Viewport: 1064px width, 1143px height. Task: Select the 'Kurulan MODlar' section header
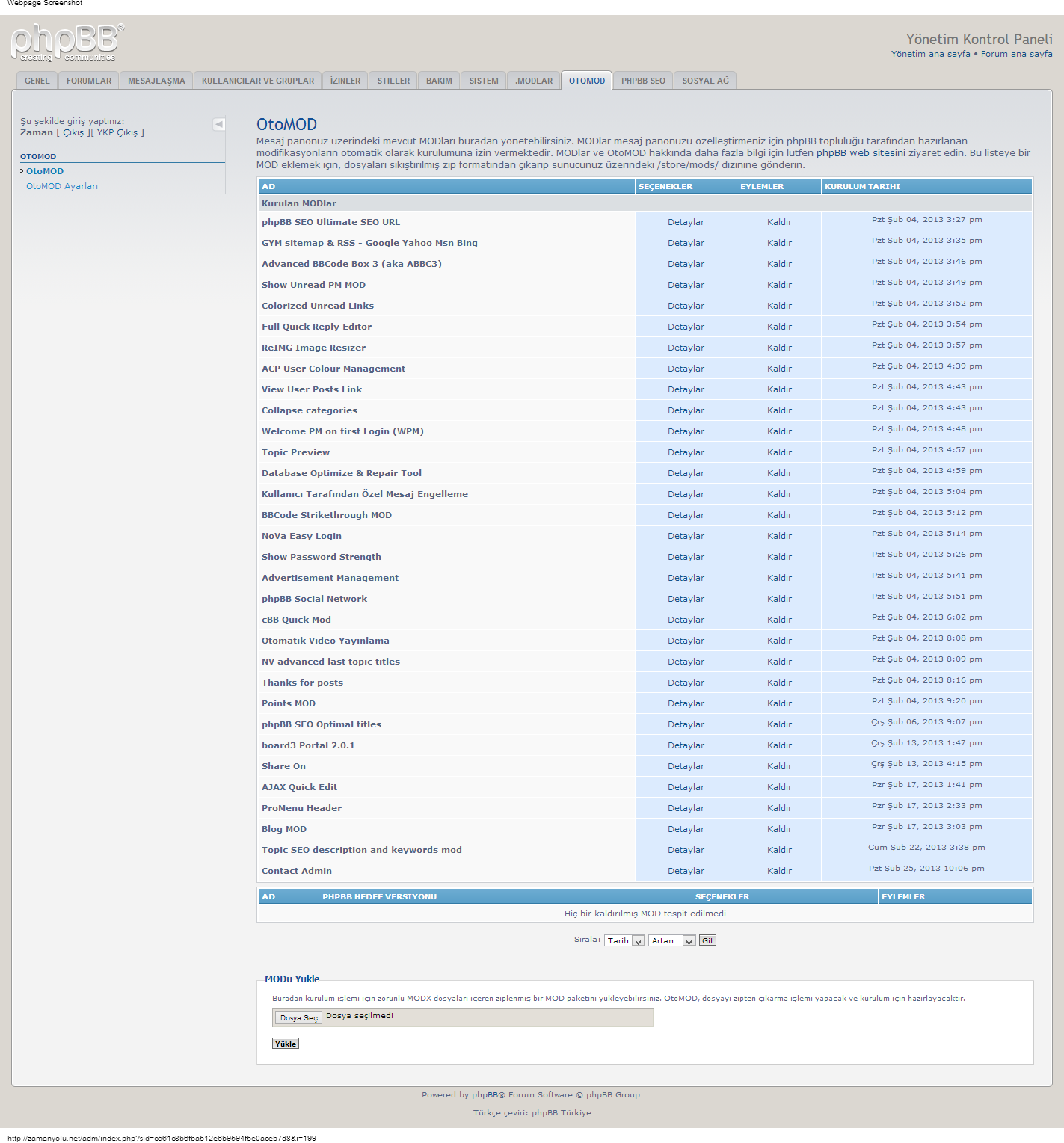pos(645,203)
